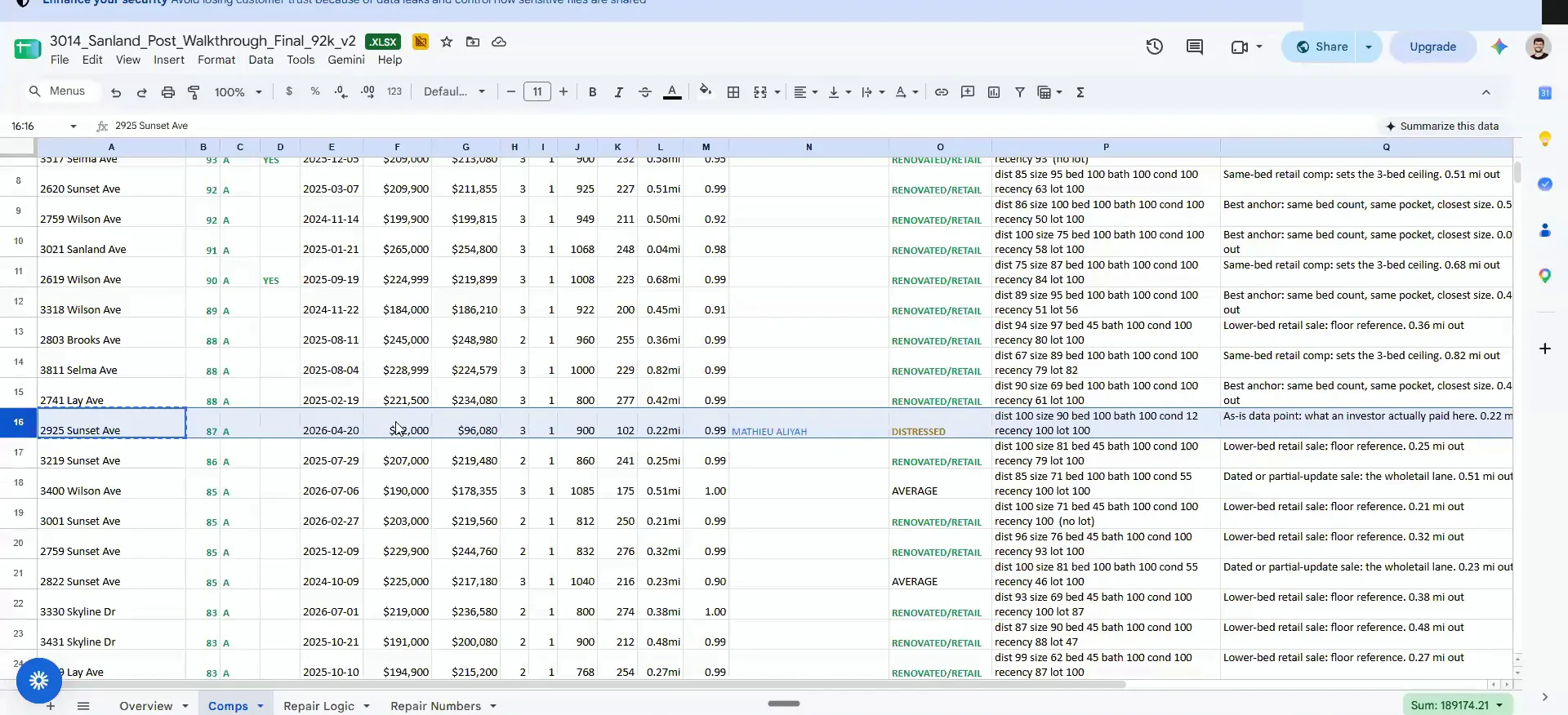Open the Insert menu
This screenshot has width=1568, height=715.
[x=169, y=60]
